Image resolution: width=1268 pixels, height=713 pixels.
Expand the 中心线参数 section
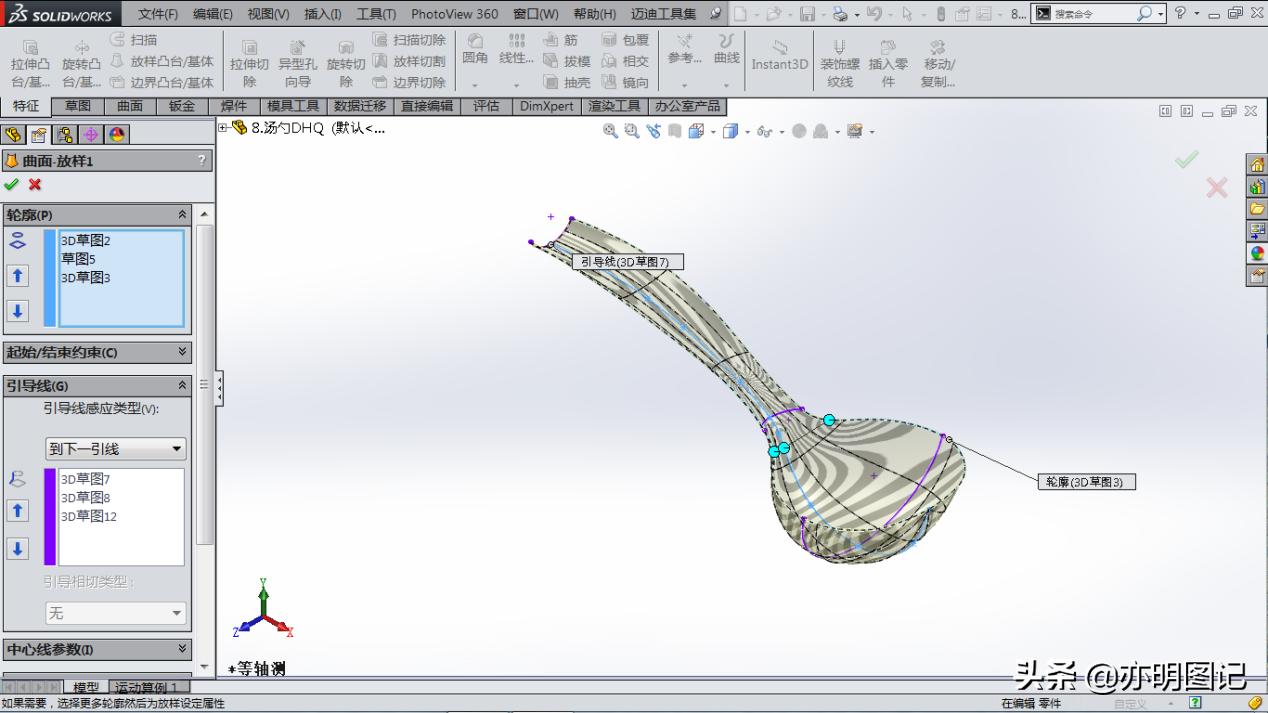[x=97, y=647]
